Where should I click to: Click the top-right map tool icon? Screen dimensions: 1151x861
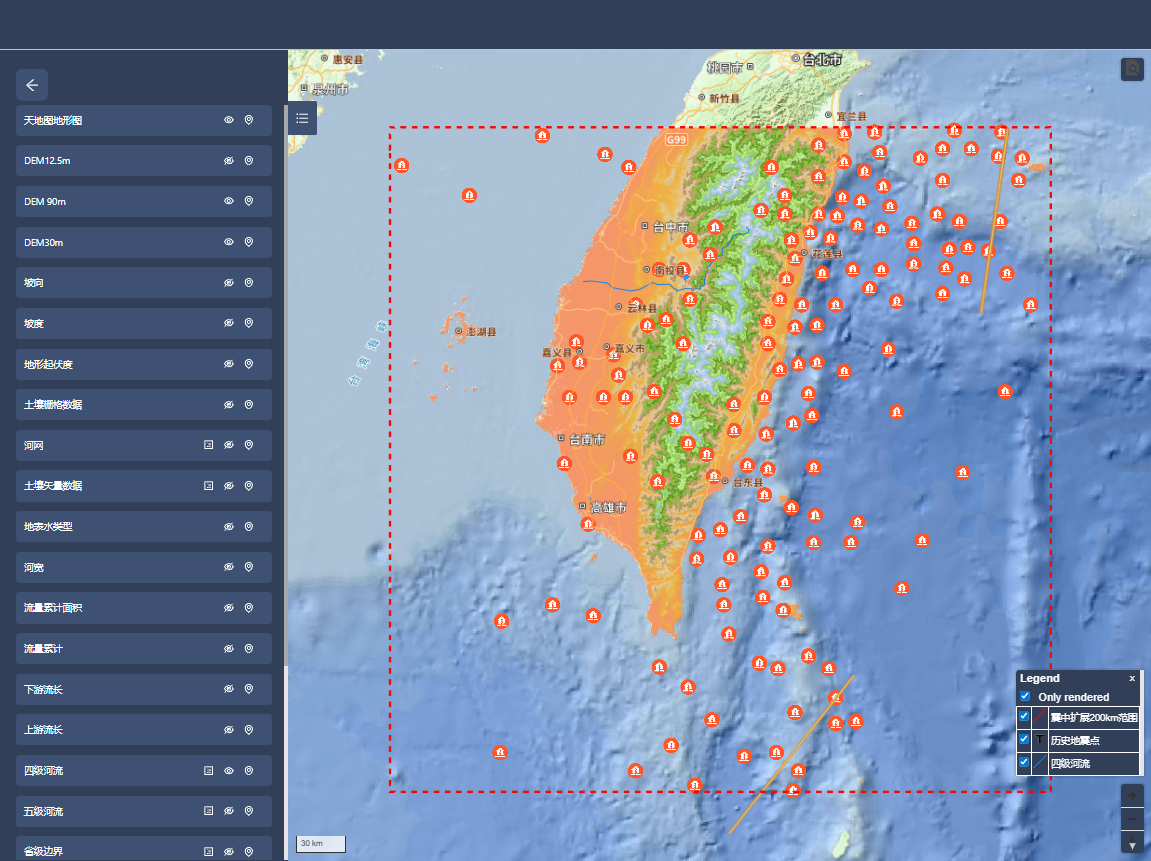coord(1132,69)
